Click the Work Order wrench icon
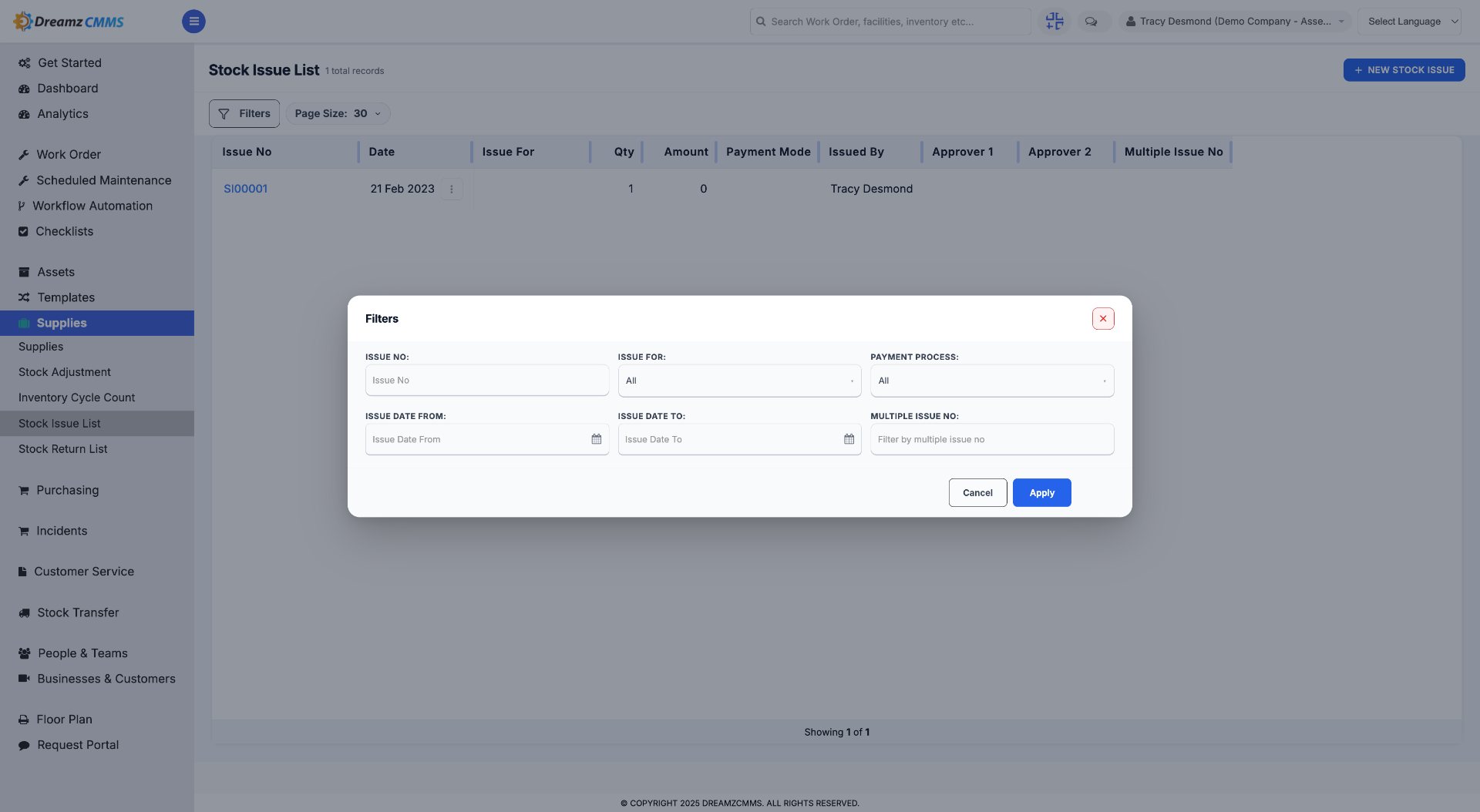This screenshot has height=812, width=1480. [24, 155]
